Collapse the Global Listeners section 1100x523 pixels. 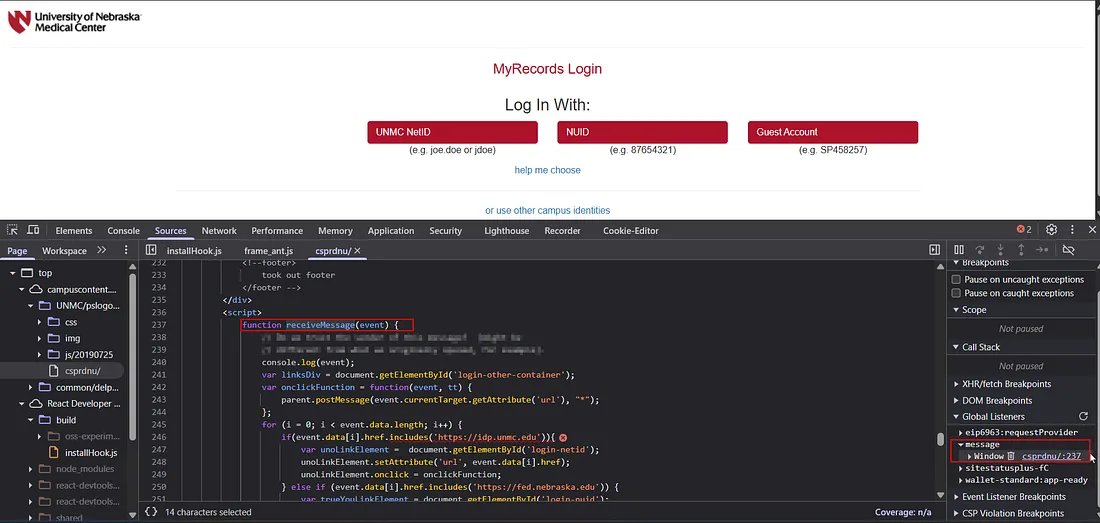955,416
